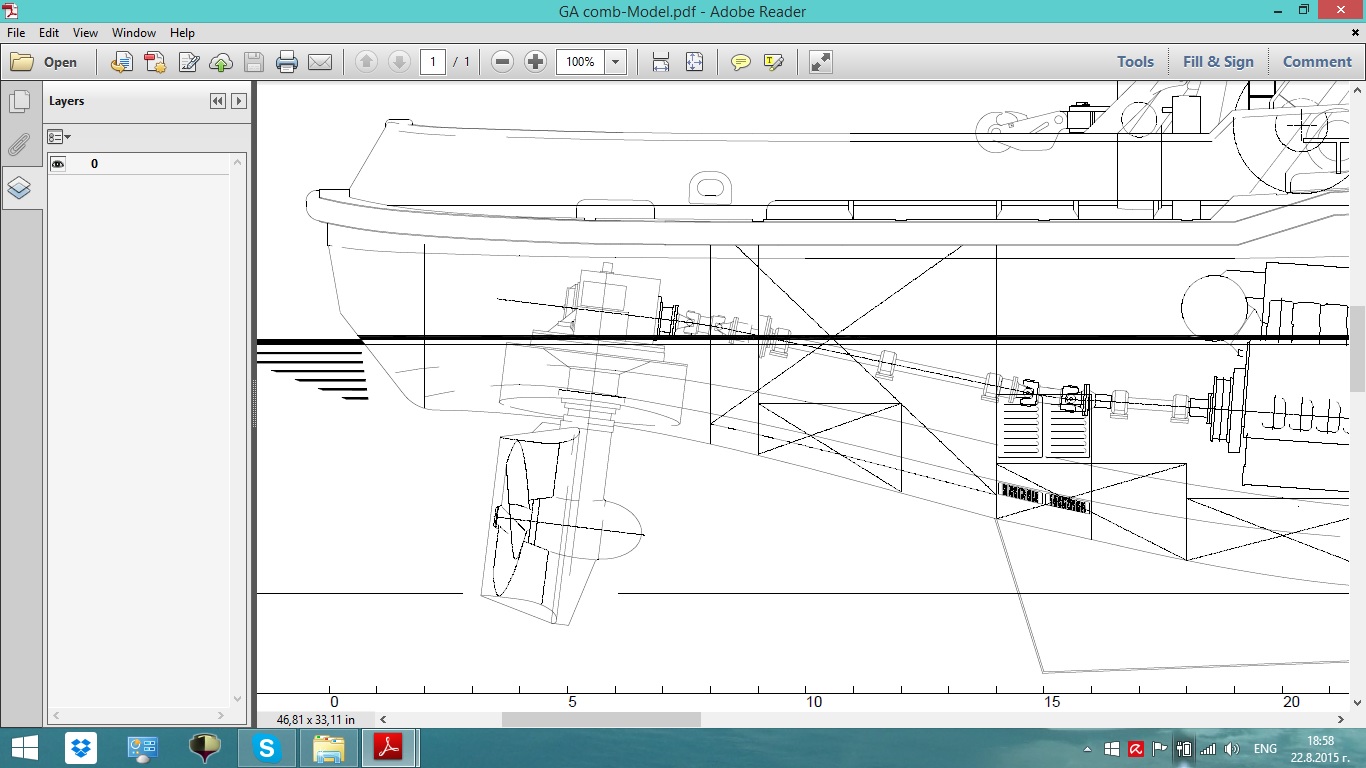Toggle the fit-width scrolling mode

[661, 62]
